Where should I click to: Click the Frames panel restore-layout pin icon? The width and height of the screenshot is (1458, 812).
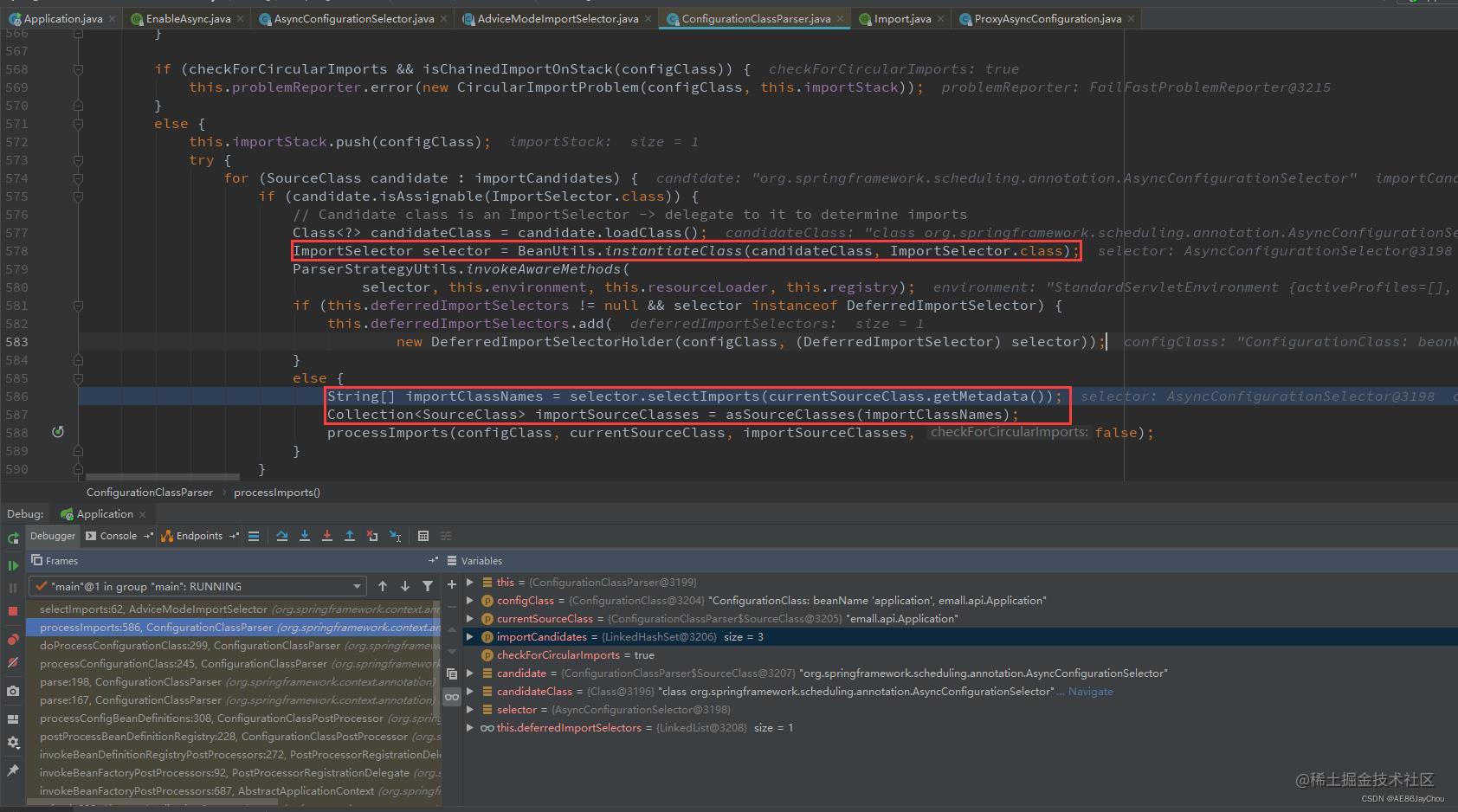click(x=433, y=560)
